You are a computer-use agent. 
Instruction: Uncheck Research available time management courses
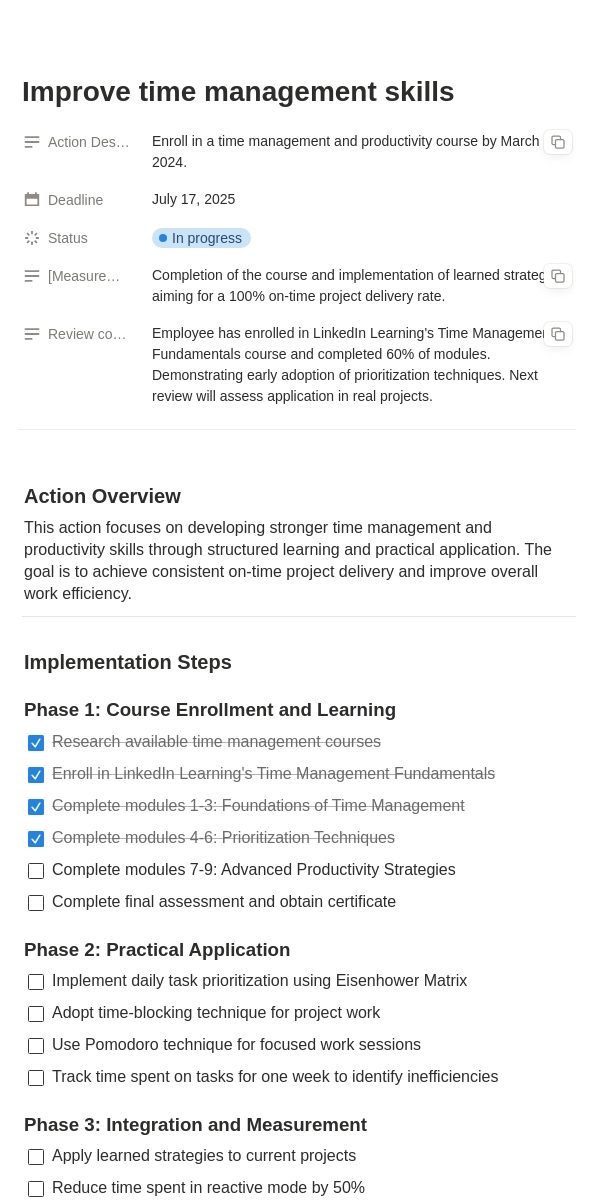tap(36, 743)
